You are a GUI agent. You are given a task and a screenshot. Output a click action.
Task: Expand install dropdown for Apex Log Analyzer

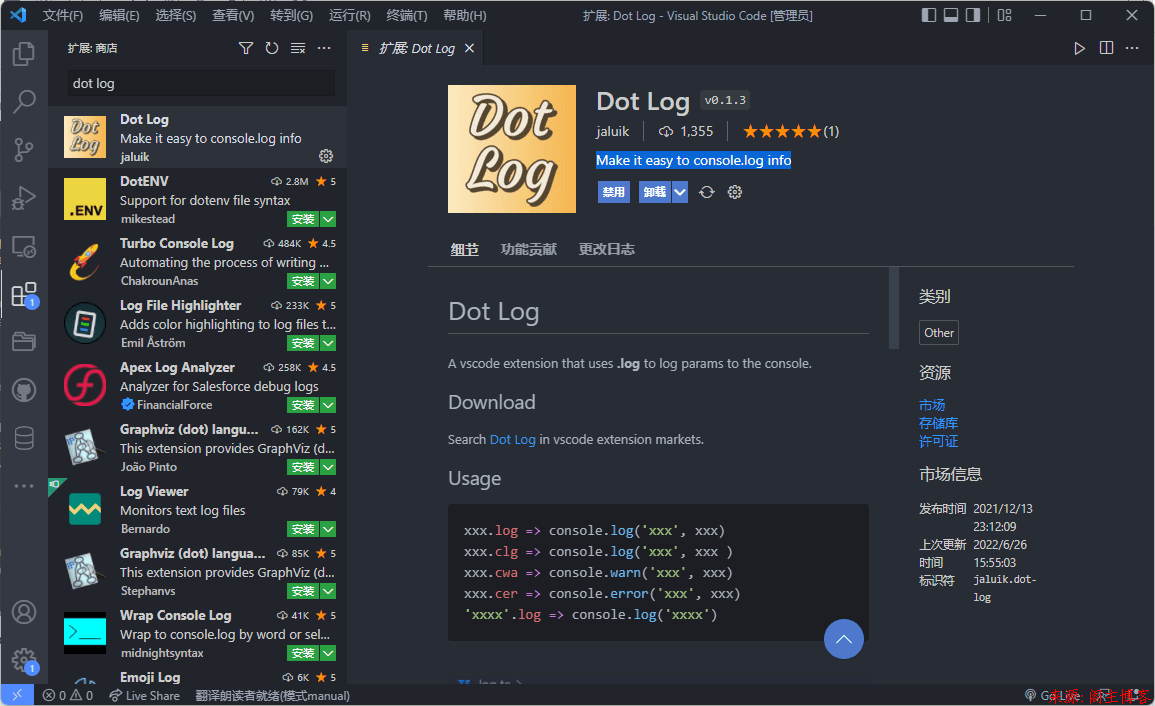pyautogui.click(x=329, y=405)
